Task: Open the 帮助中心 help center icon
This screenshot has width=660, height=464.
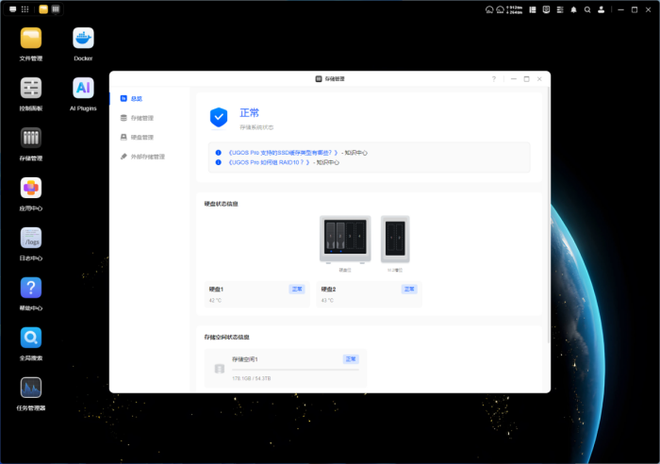Action: pos(31,288)
